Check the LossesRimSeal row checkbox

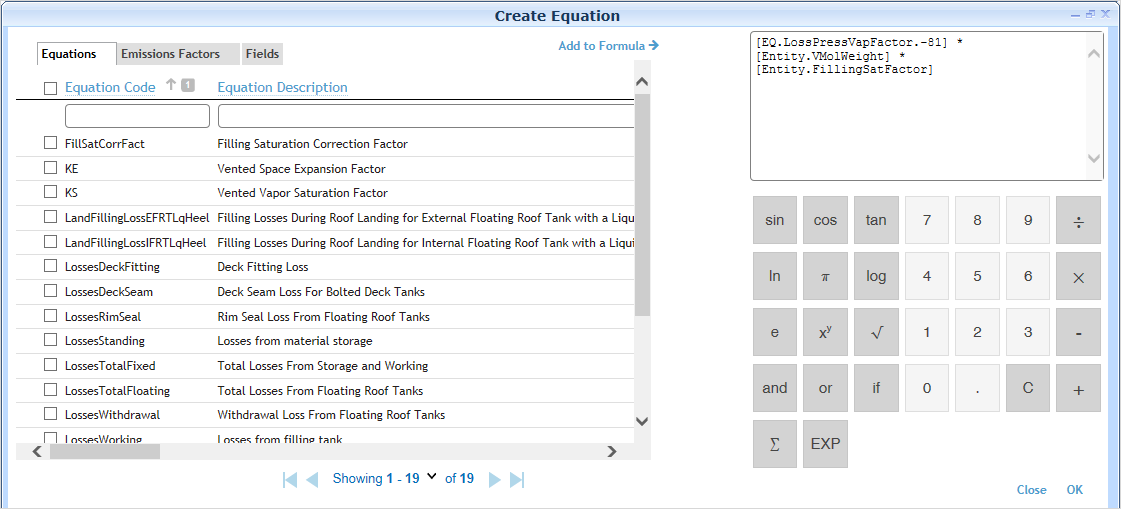pyautogui.click(x=50, y=315)
